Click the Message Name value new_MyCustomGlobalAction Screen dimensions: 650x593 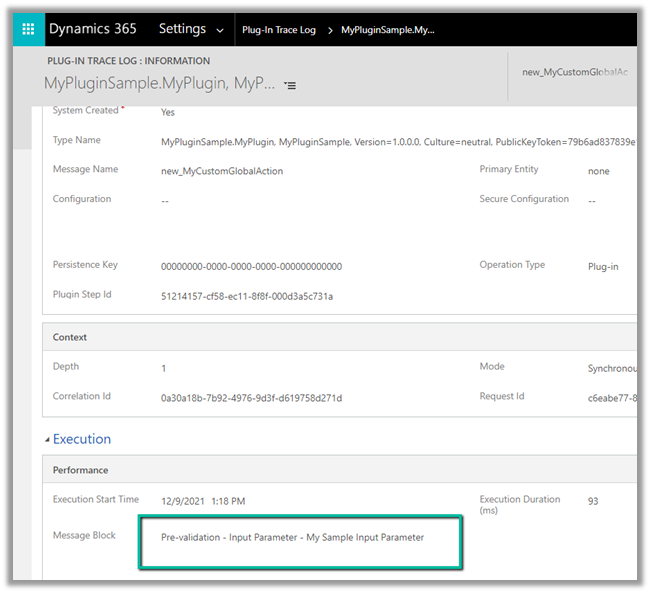coord(222,171)
